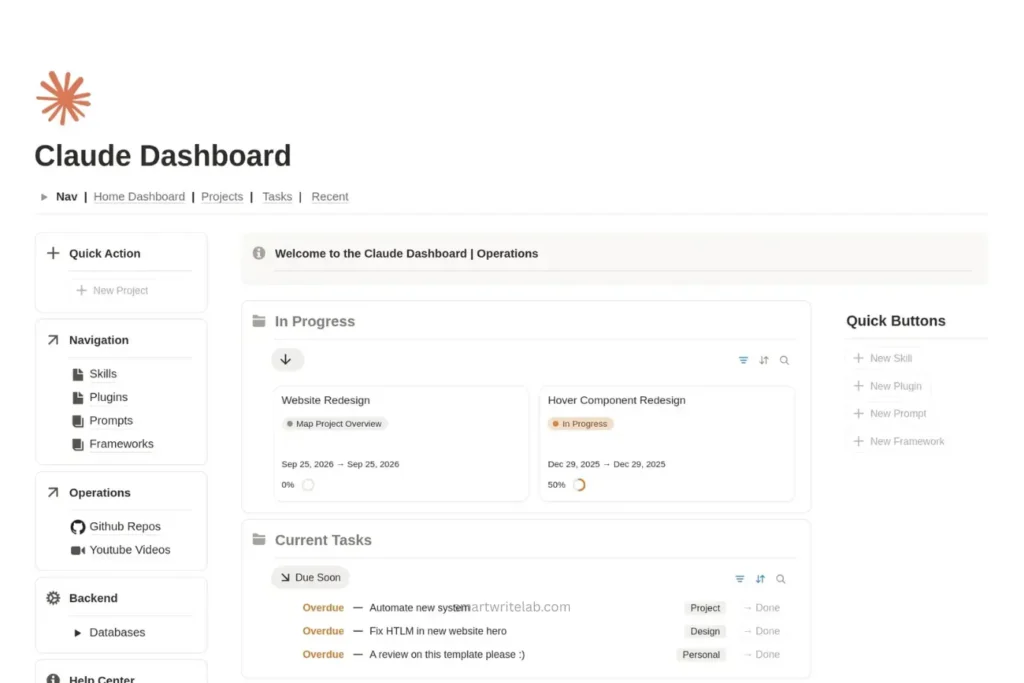Screen dimensions: 1024x683
Task: Click the orange Claude starburst page icon
Action: click(63, 98)
